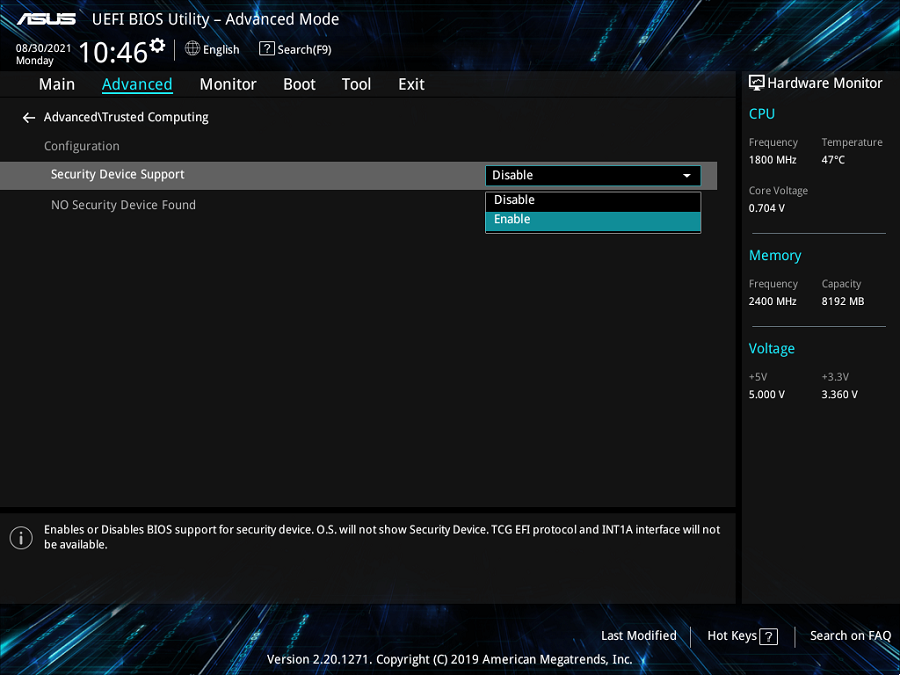Click the help text about security device support
This screenshot has width=900, height=675.
pos(382,537)
